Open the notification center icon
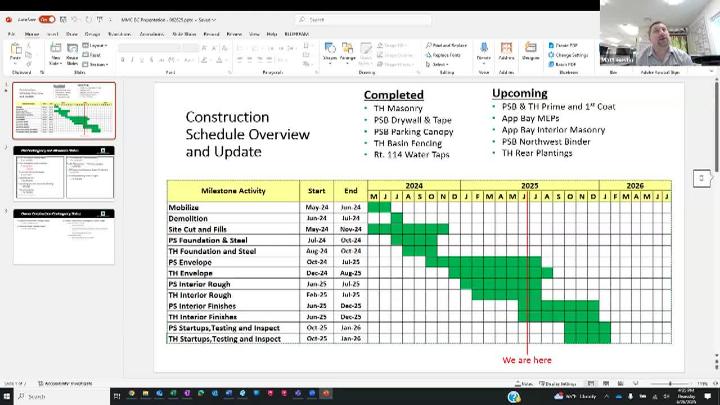 (708, 396)
